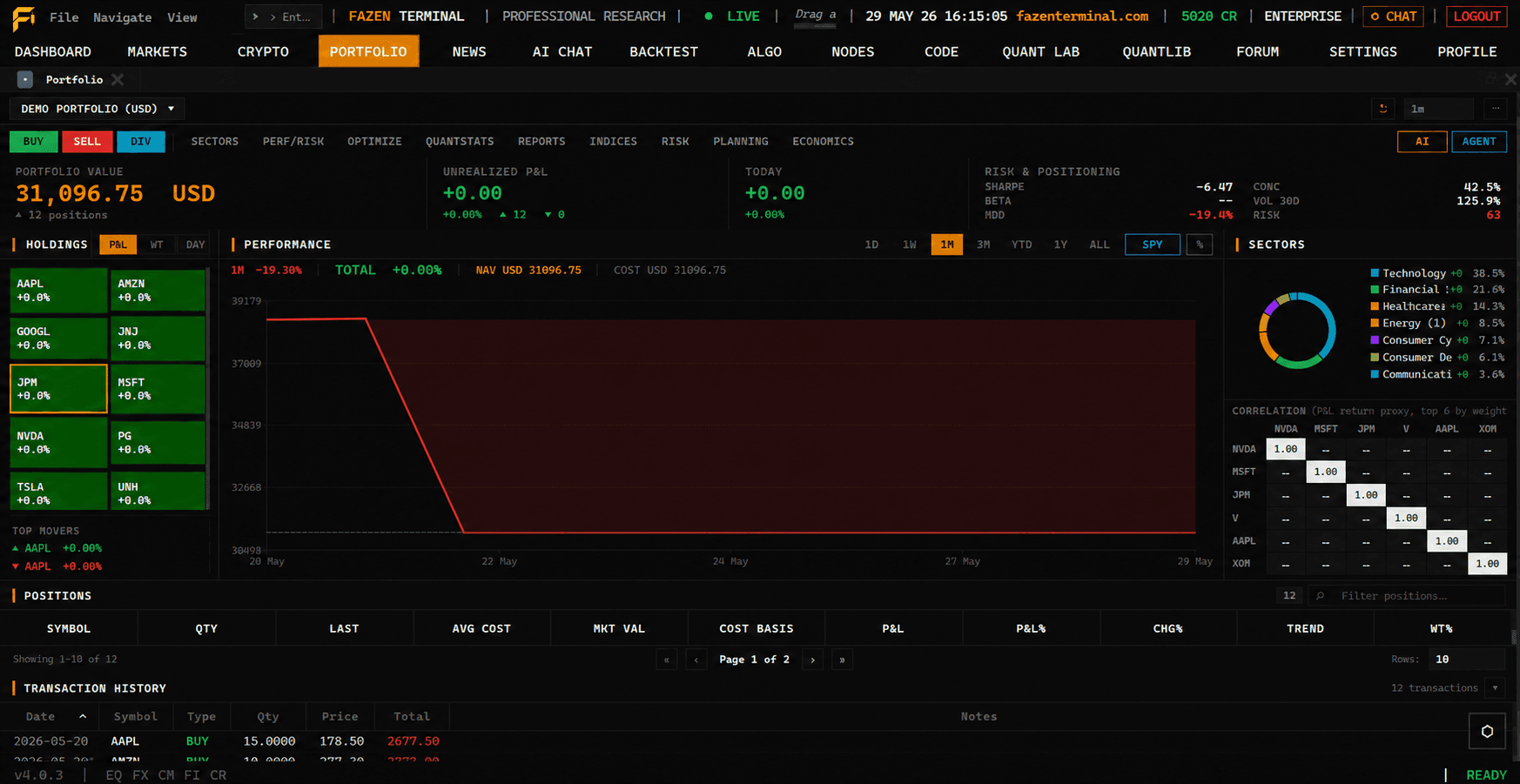
Task: Click the orange AI button
Action: 1422,142
